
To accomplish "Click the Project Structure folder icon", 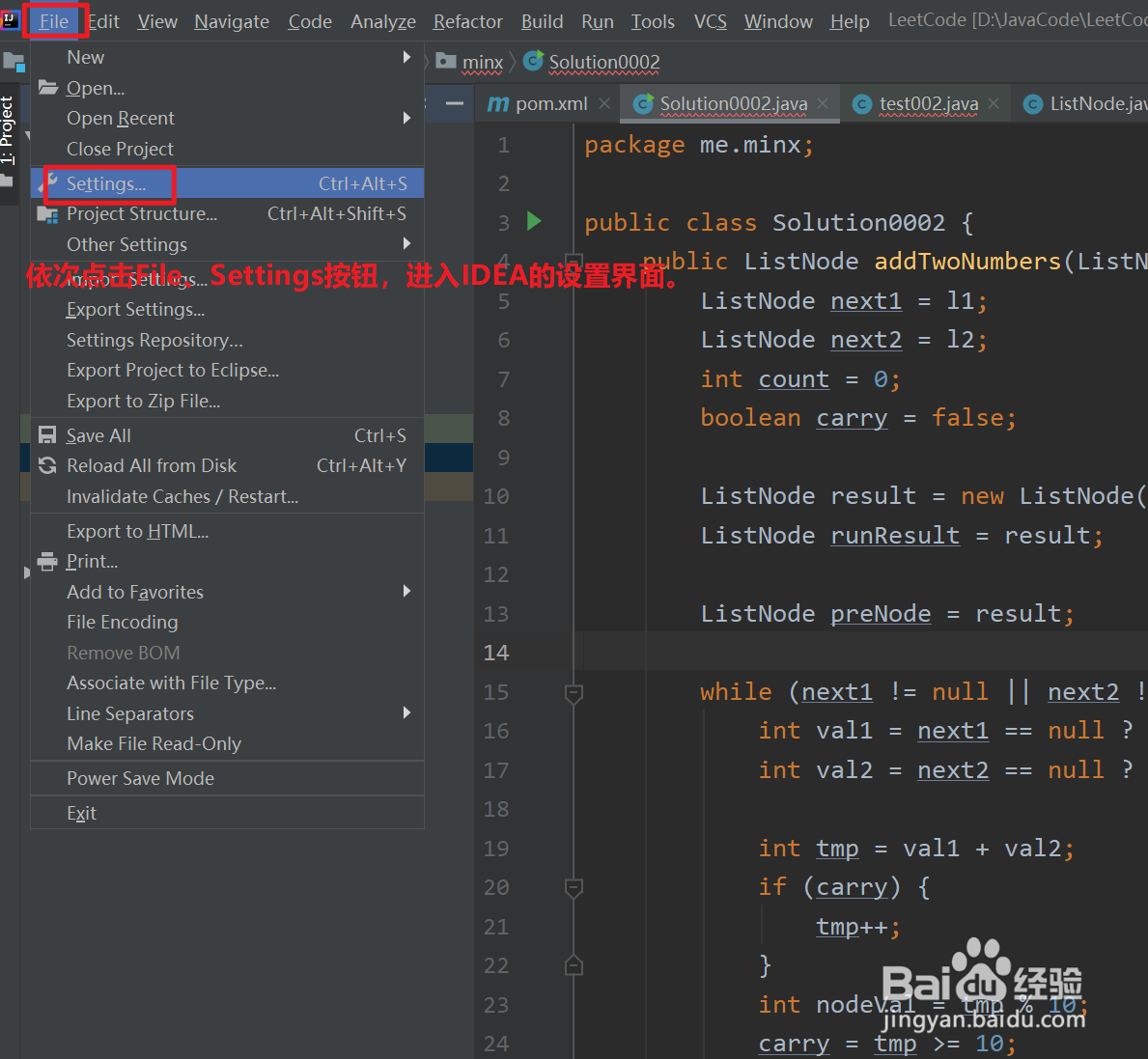I will point(47,214).
